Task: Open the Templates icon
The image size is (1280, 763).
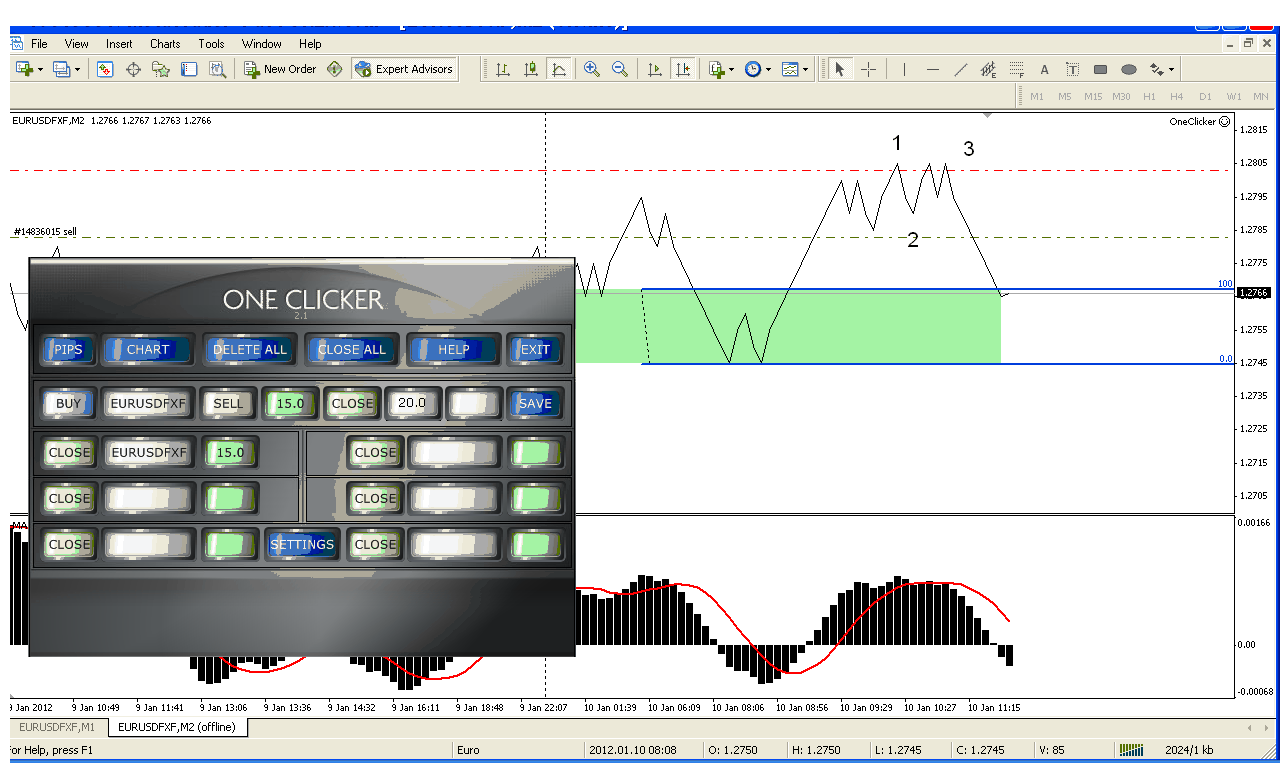Action: (790, 69)
